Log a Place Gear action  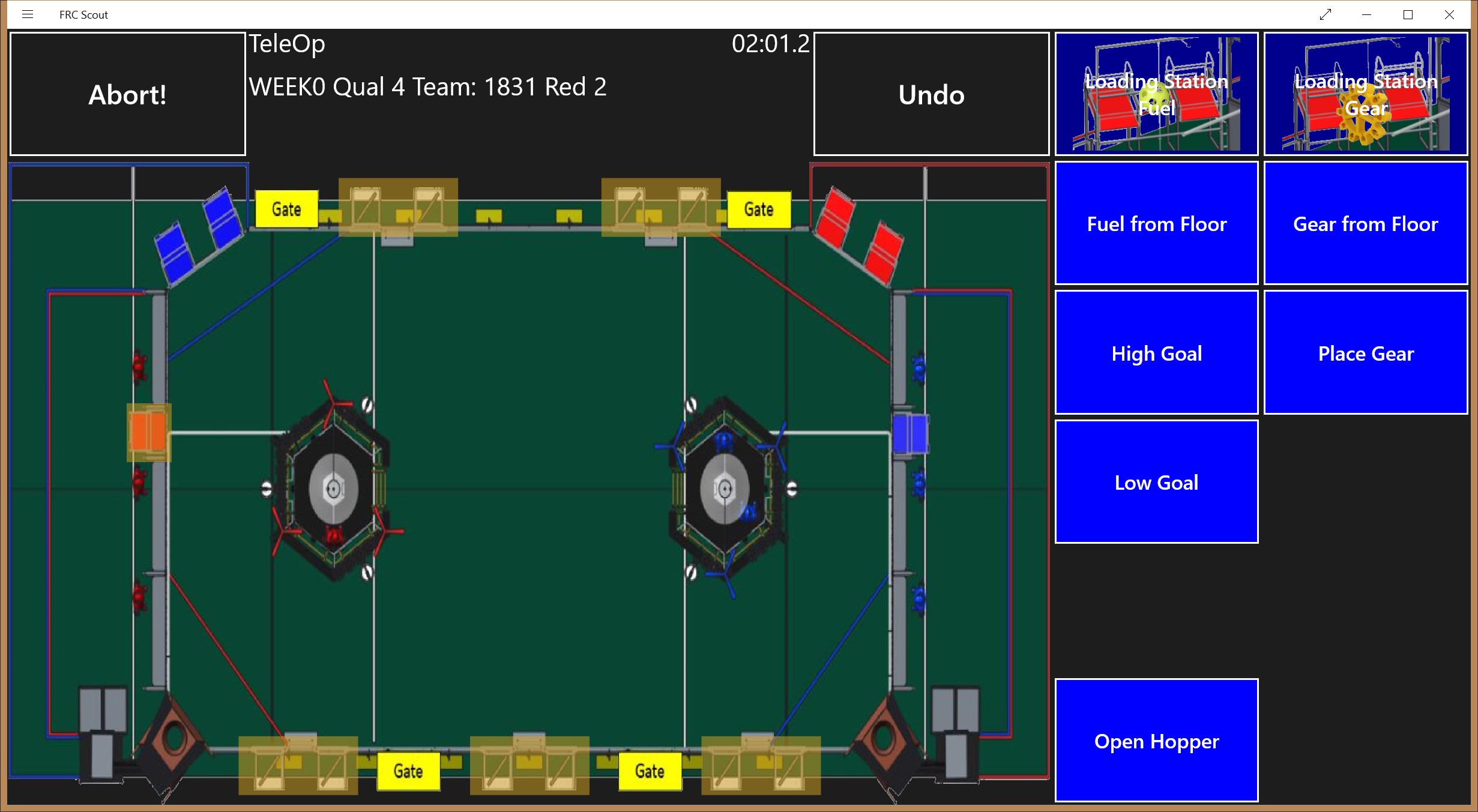[1365, 353]
